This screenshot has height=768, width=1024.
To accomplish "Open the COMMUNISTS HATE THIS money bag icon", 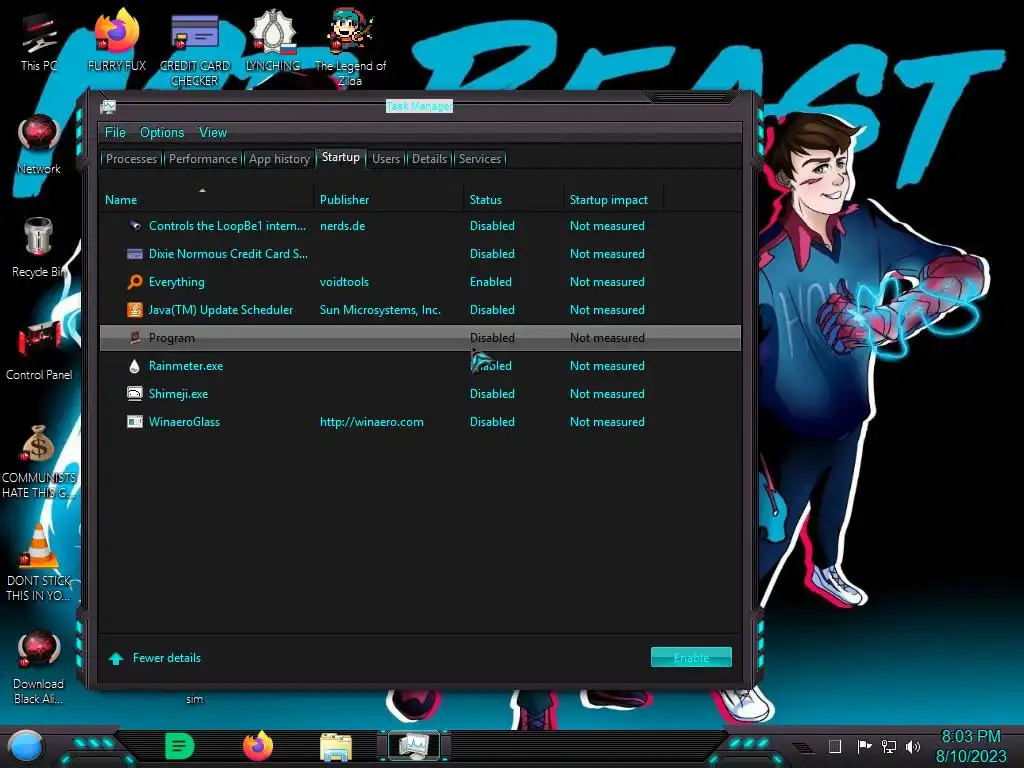I will point(39,461).
